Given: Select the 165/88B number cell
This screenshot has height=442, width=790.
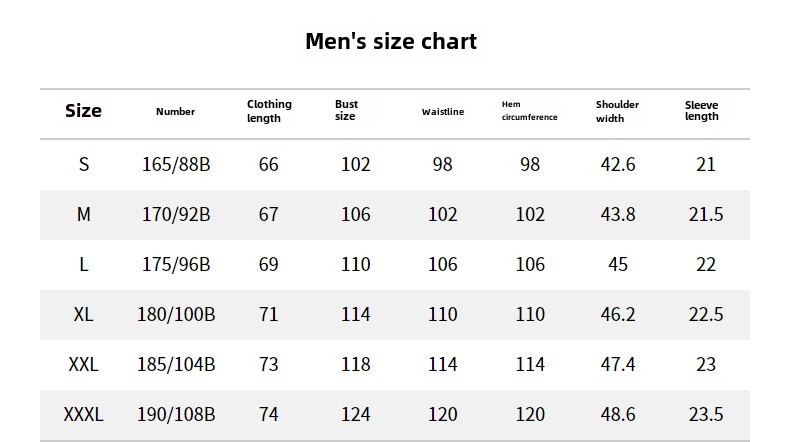Looking at the screenshot, I should (176, 165).
